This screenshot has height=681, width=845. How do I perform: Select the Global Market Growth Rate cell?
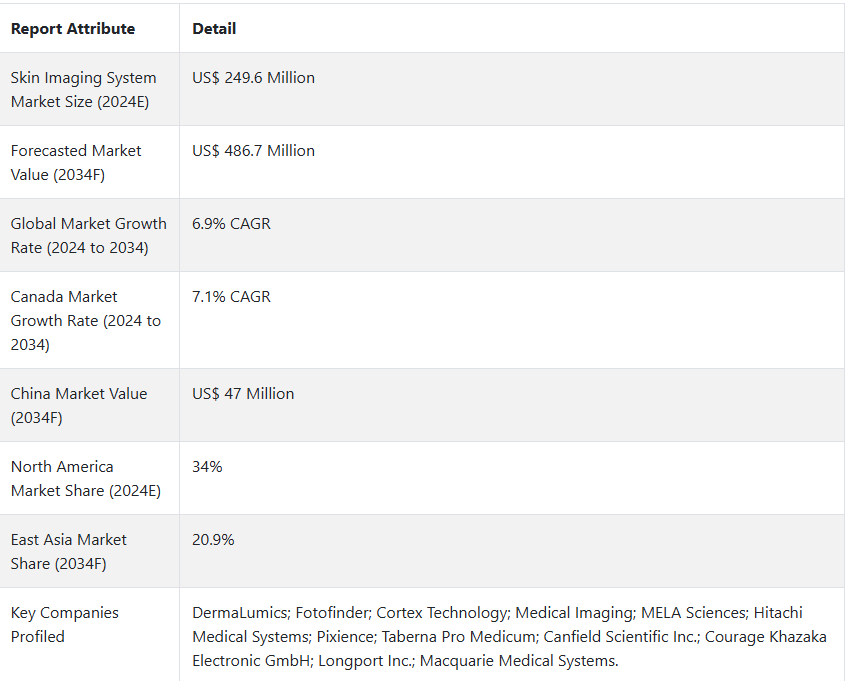coord(88,236)
